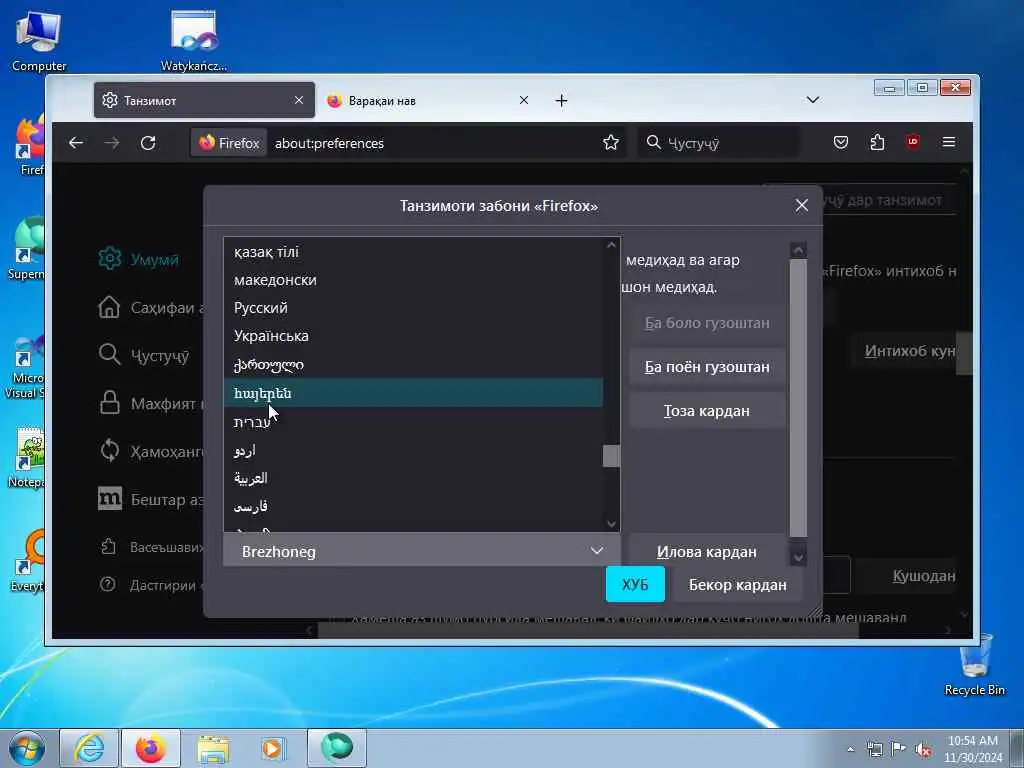Select the Watykańcz... desktop shortcut

point(194,41)
